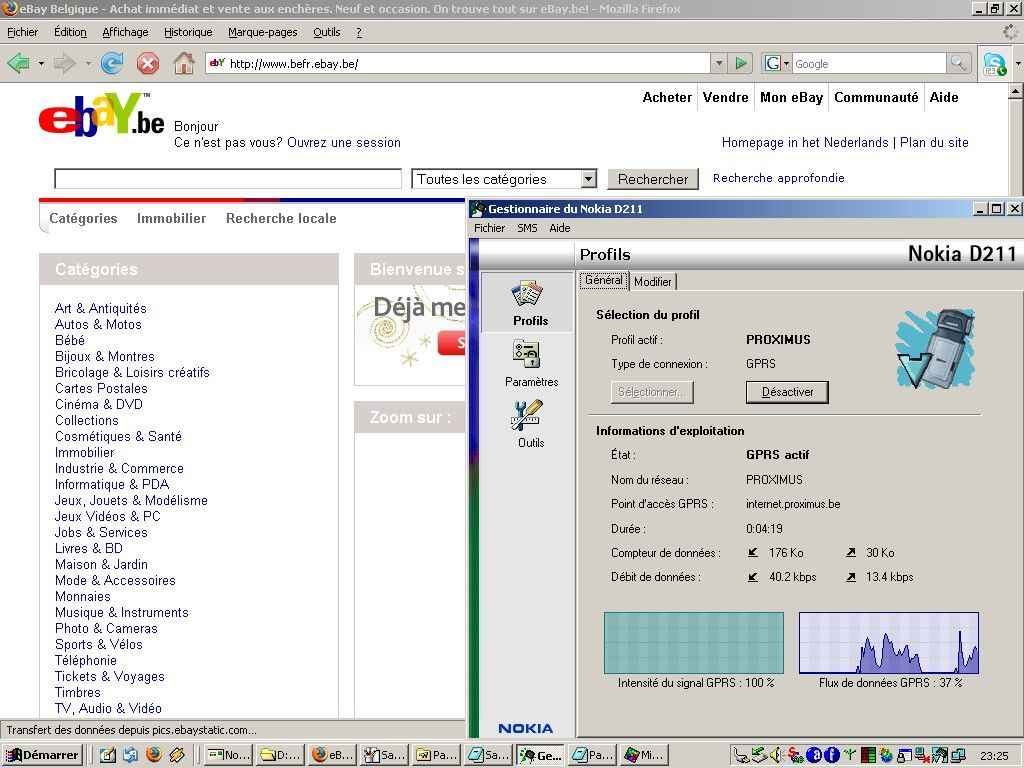Open Profils section in Nokia sidebar
Image resolution: width=1024 pixels, height=768 pixels.
click(529, 304)
